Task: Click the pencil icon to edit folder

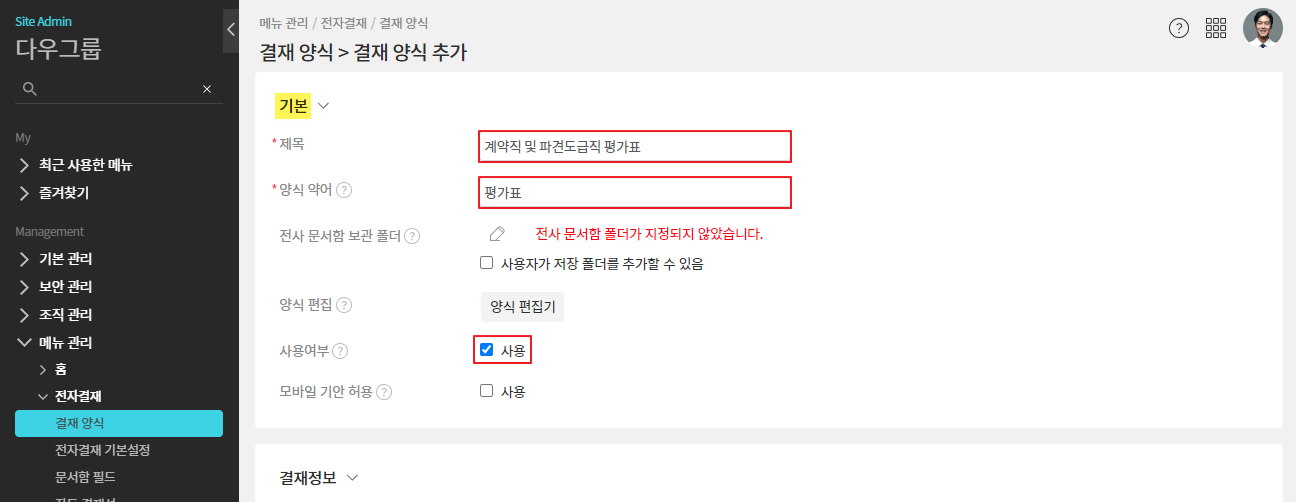Action: [497, 234]
